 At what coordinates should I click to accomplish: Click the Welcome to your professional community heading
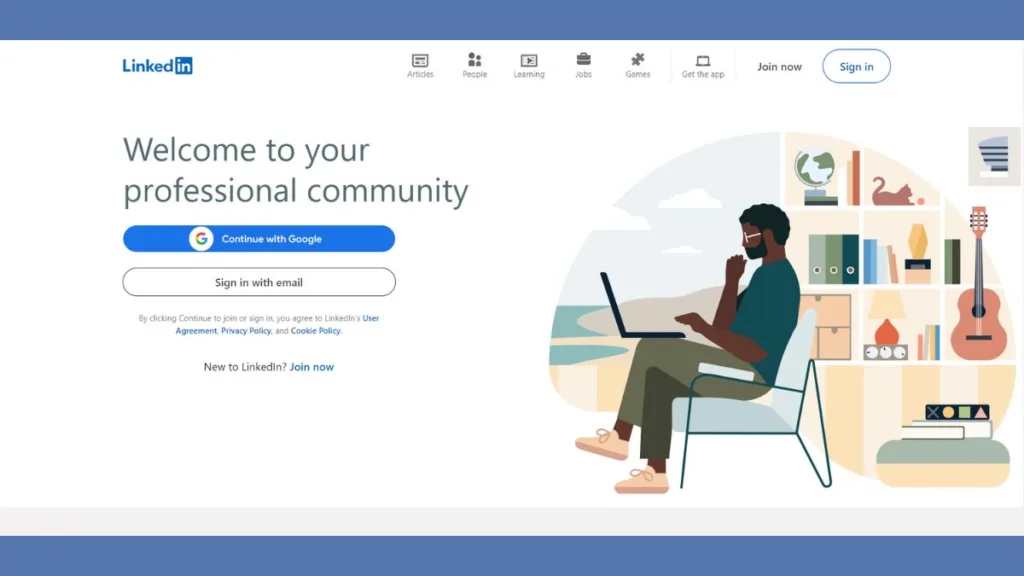[295, 170]
